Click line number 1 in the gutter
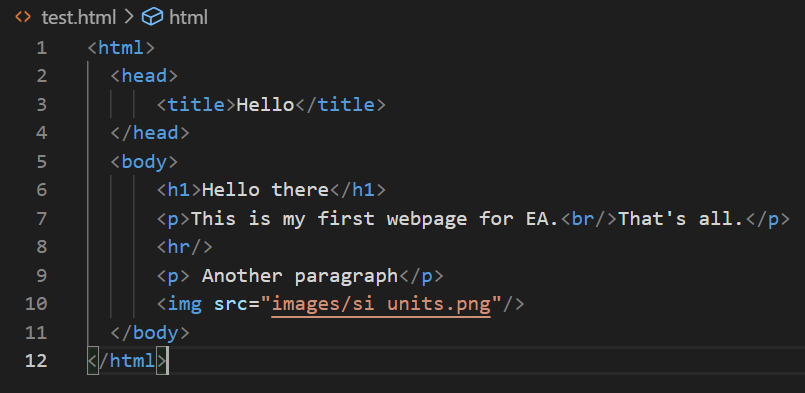Viewport: 805px width, 393px height. [42, 48]
